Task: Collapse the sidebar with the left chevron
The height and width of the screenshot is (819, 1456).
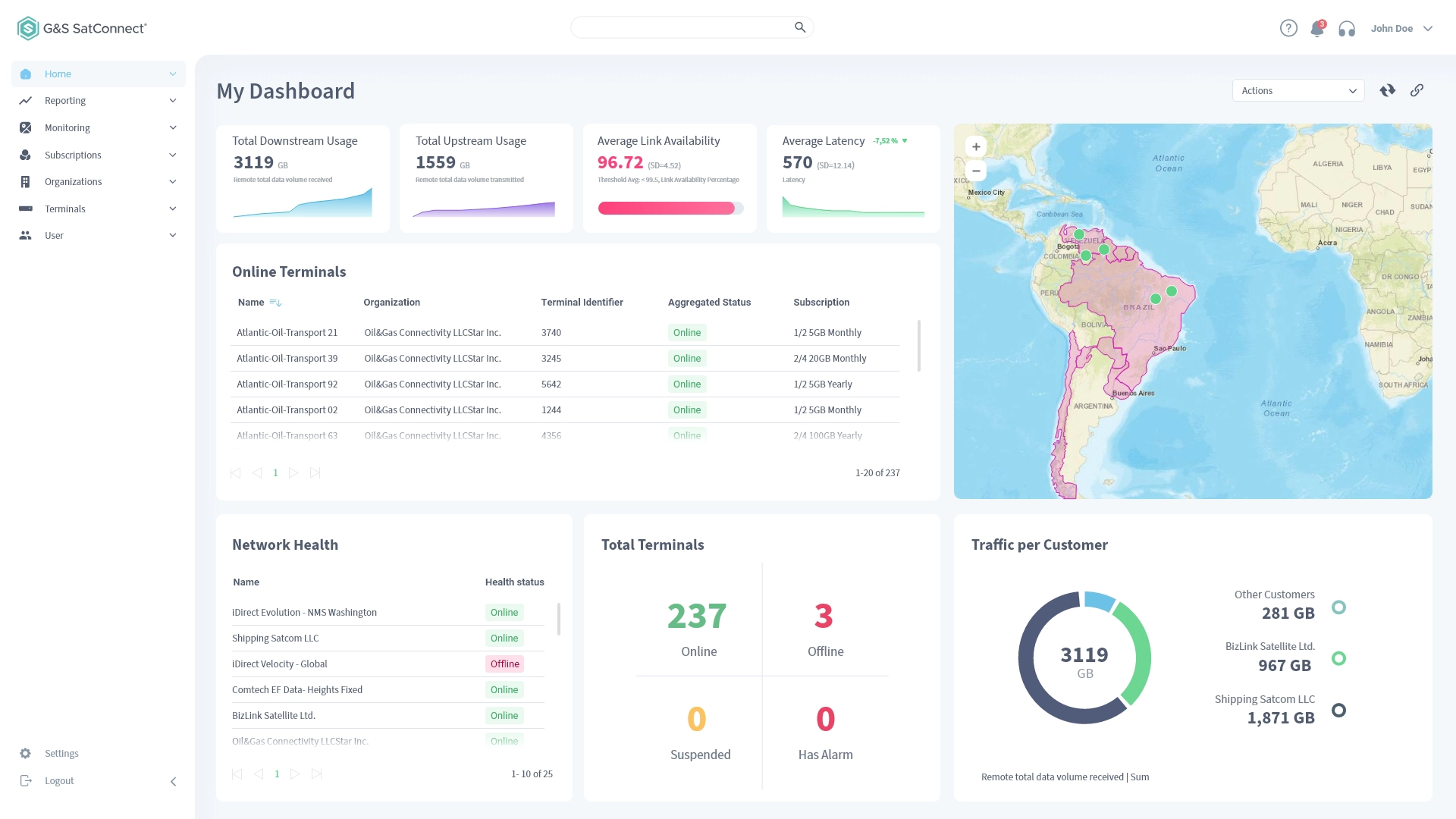Action: (173, 781)
